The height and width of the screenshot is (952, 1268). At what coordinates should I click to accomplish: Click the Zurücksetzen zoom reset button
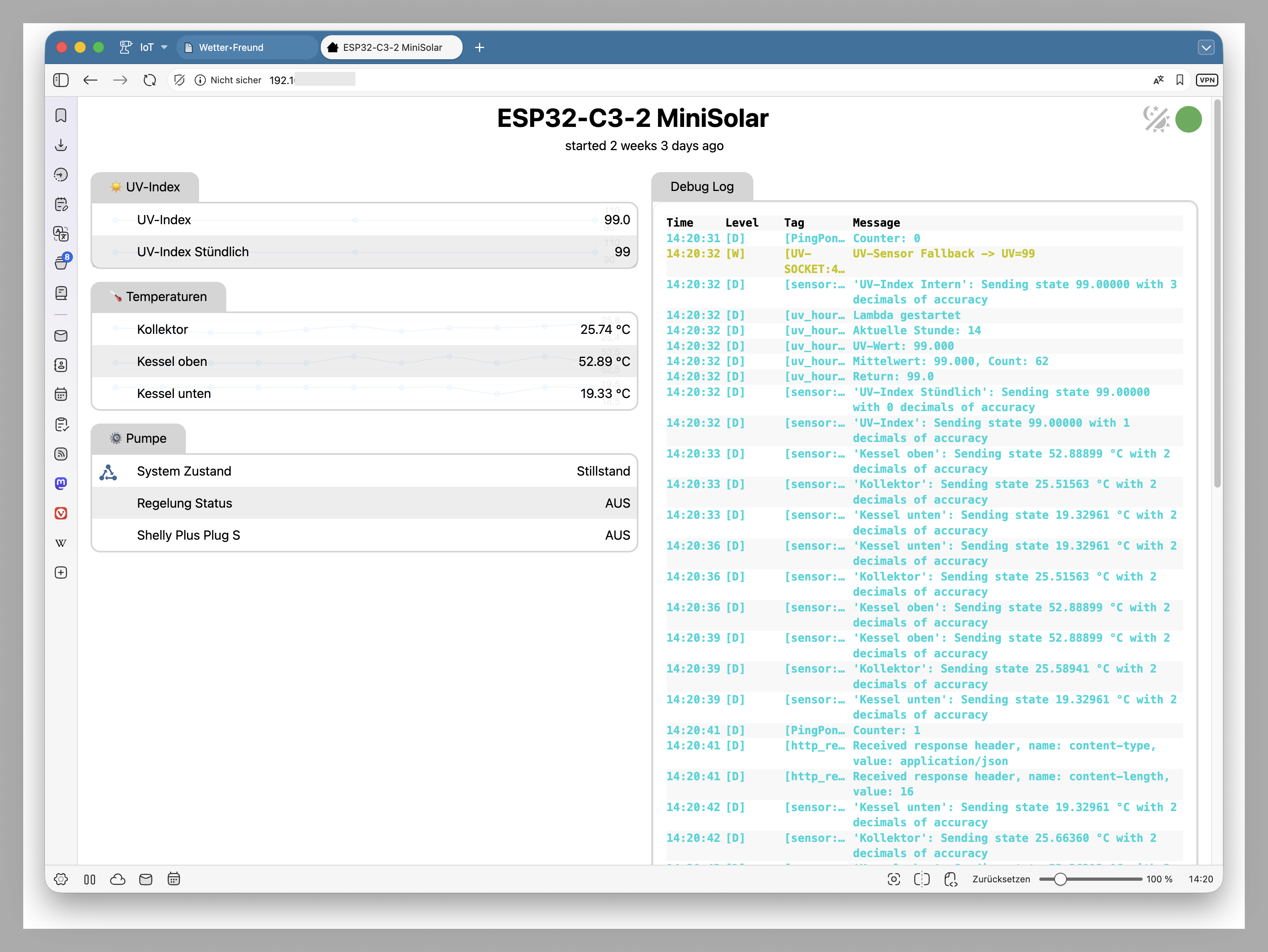pyautogui.click(x=1001, y=879)
